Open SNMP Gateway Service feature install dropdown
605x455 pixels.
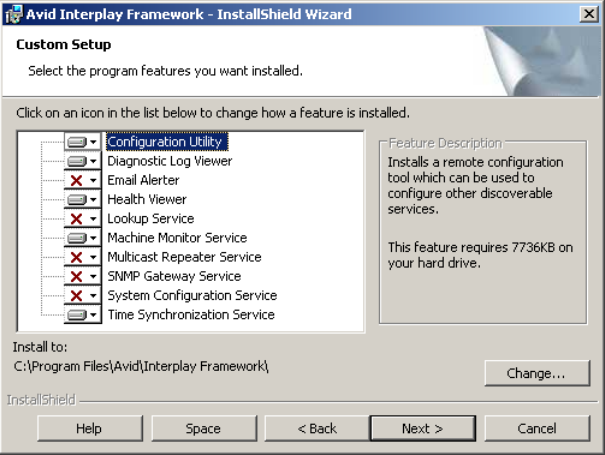pyautogui.click(x=83, y=276)
